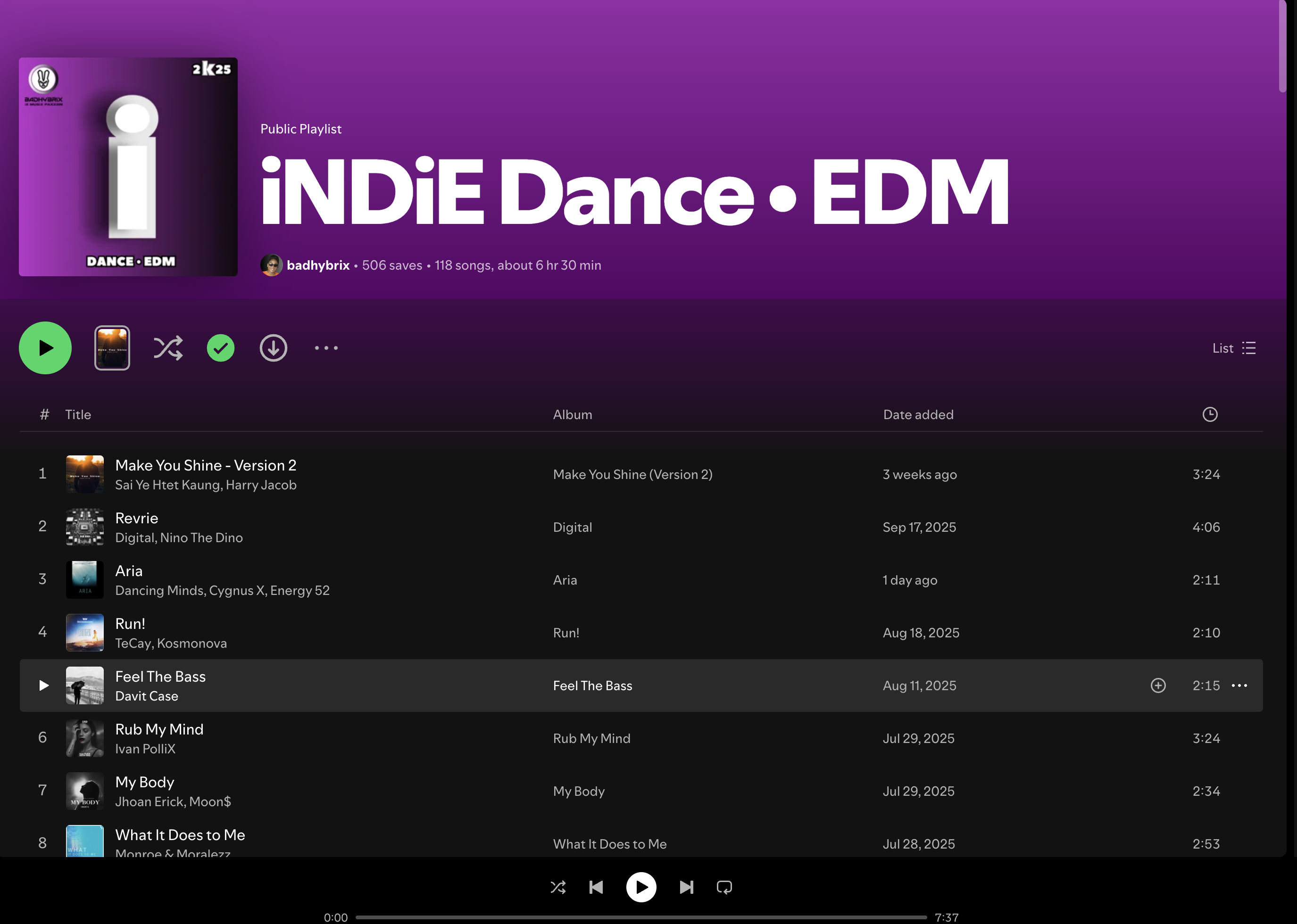Click the Aria track title
This screenshot has height=924, width=1297.
click(x=129, y=571)
